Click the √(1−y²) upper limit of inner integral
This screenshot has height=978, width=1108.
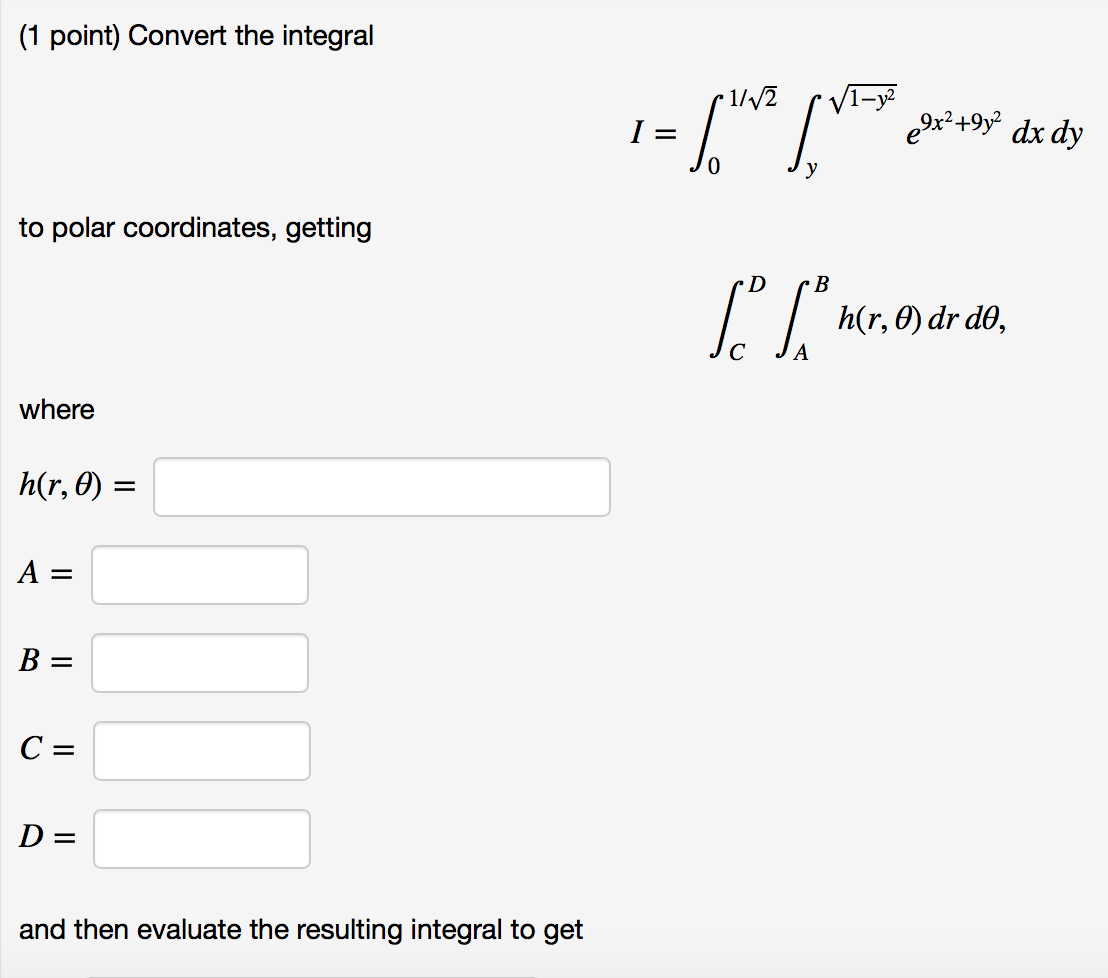[x=863, y=99]
